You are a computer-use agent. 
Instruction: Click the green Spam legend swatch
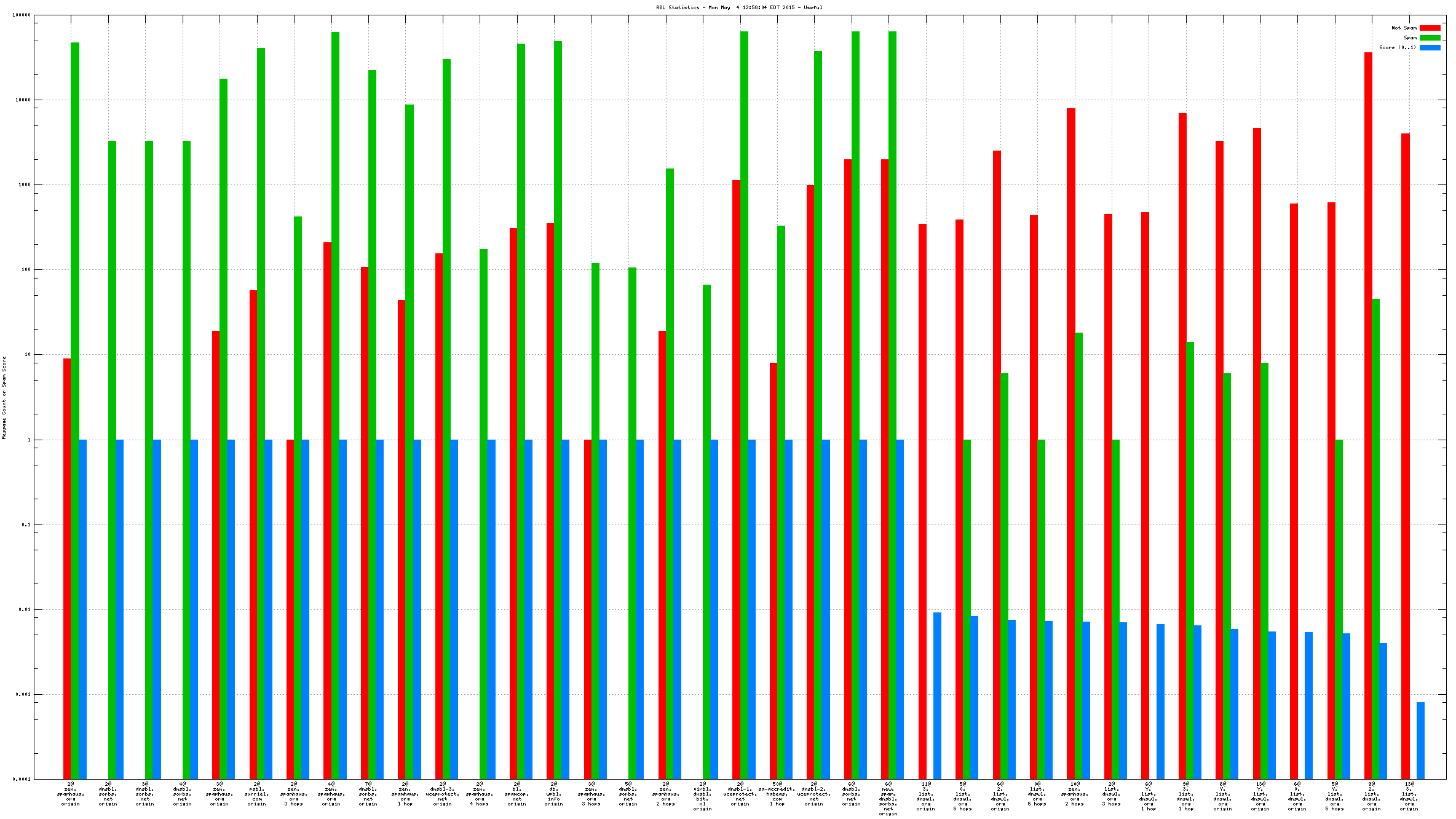point(1430,38)
